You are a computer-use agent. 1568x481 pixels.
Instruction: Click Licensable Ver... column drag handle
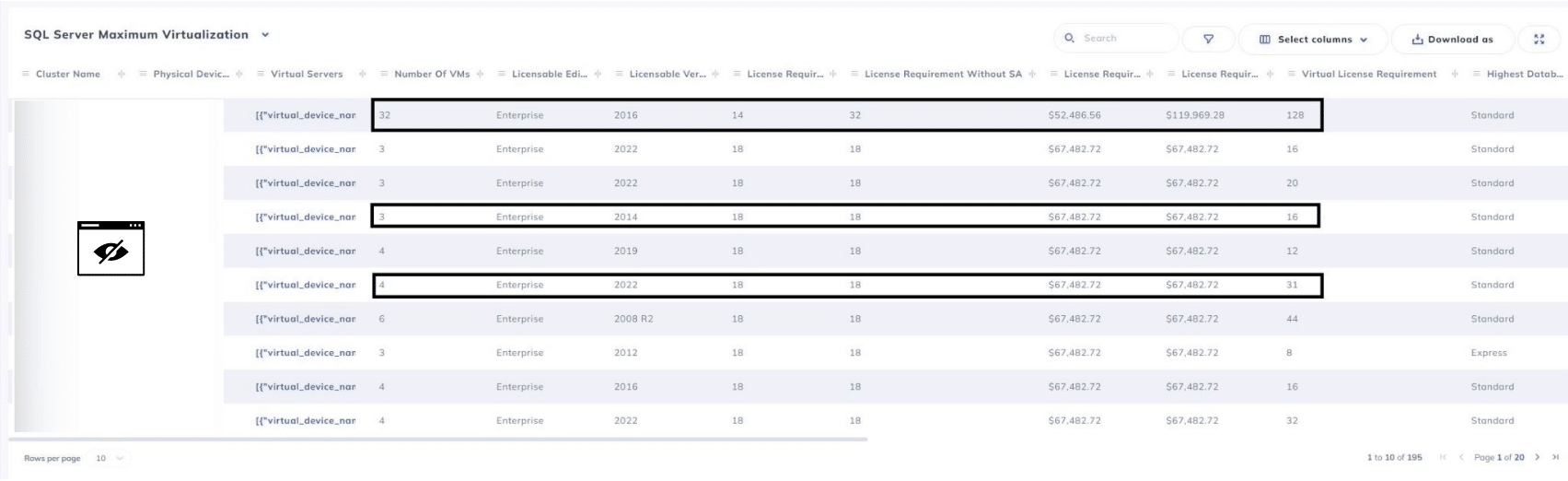[620, 74]
